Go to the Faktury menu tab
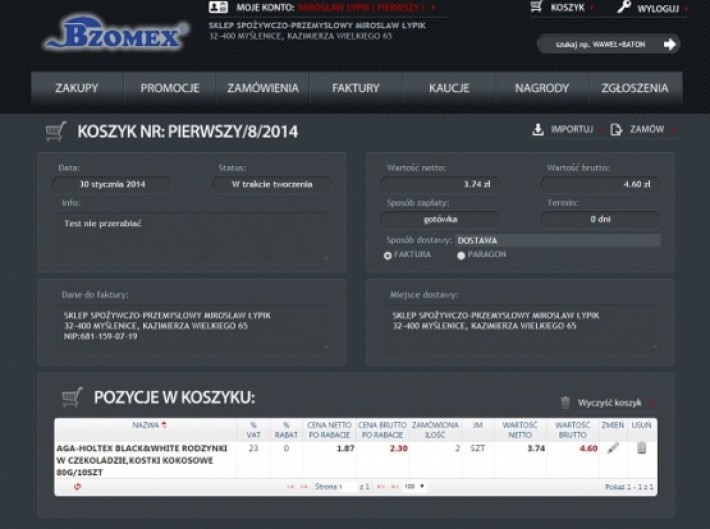The width and height of the screenshot is (710, 529). pos(356,88)
